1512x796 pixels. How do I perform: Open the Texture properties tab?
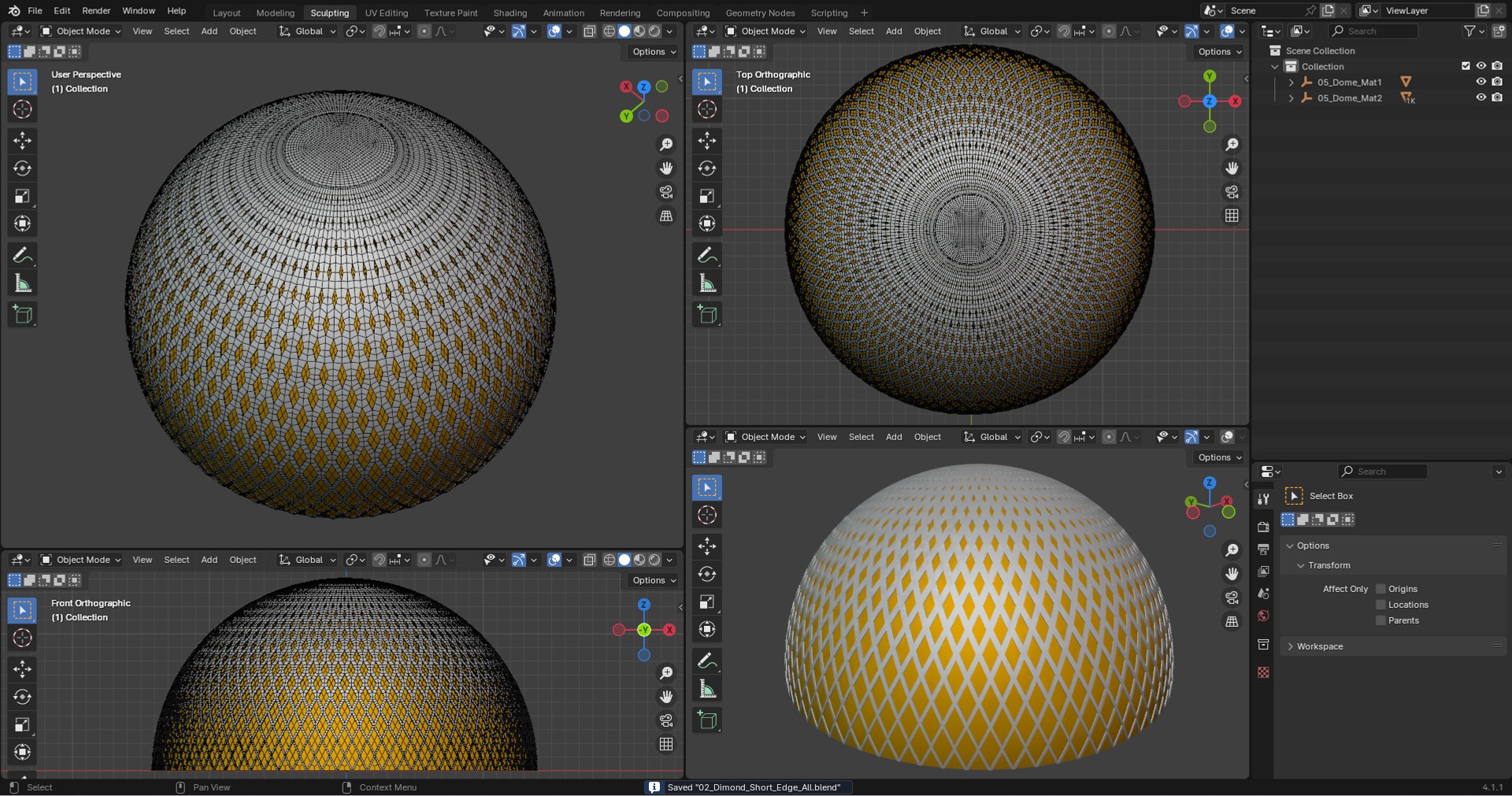click(x=1263, y=672)
